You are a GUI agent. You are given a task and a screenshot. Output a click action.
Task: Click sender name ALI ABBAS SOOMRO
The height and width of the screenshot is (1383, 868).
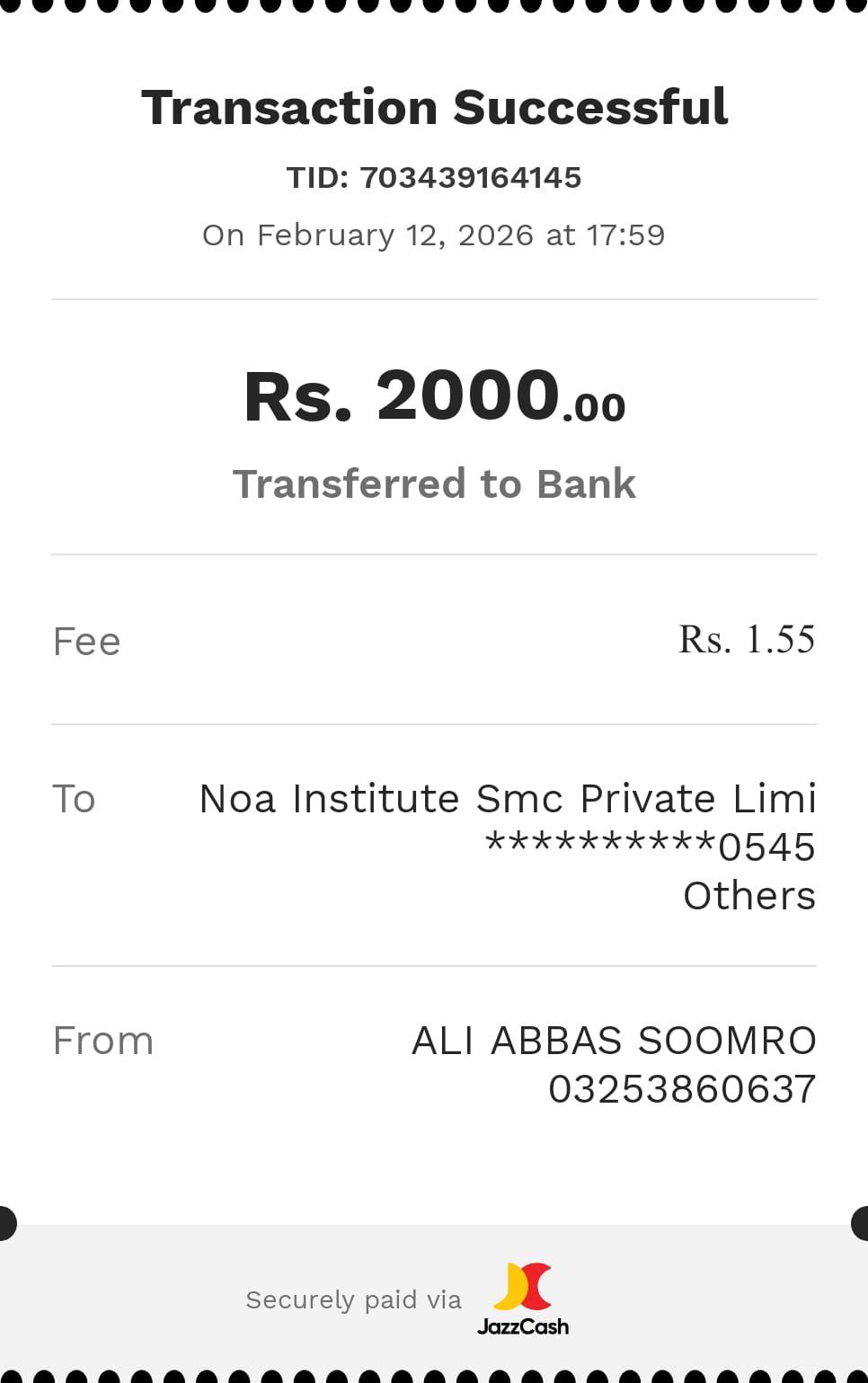(x=614, y=1041)
